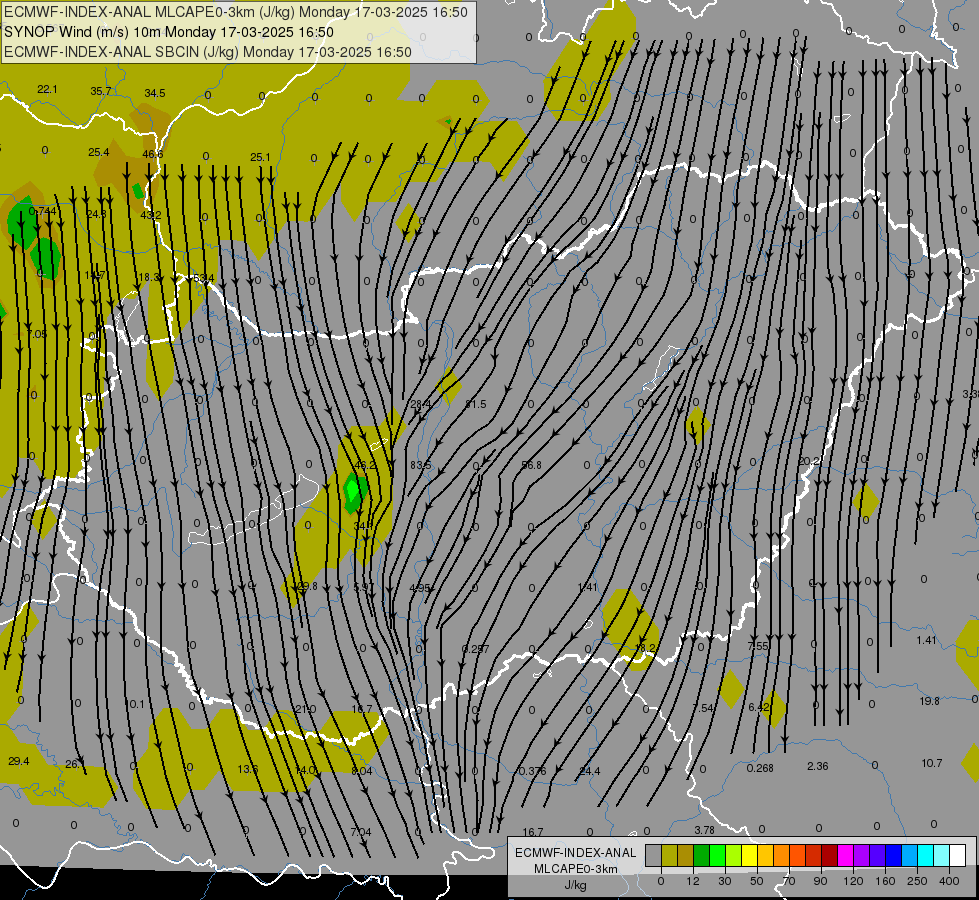This screenshot has width=979, height=900.
Task: Click the map value '29.8'
Action: (x=307, y=586)
